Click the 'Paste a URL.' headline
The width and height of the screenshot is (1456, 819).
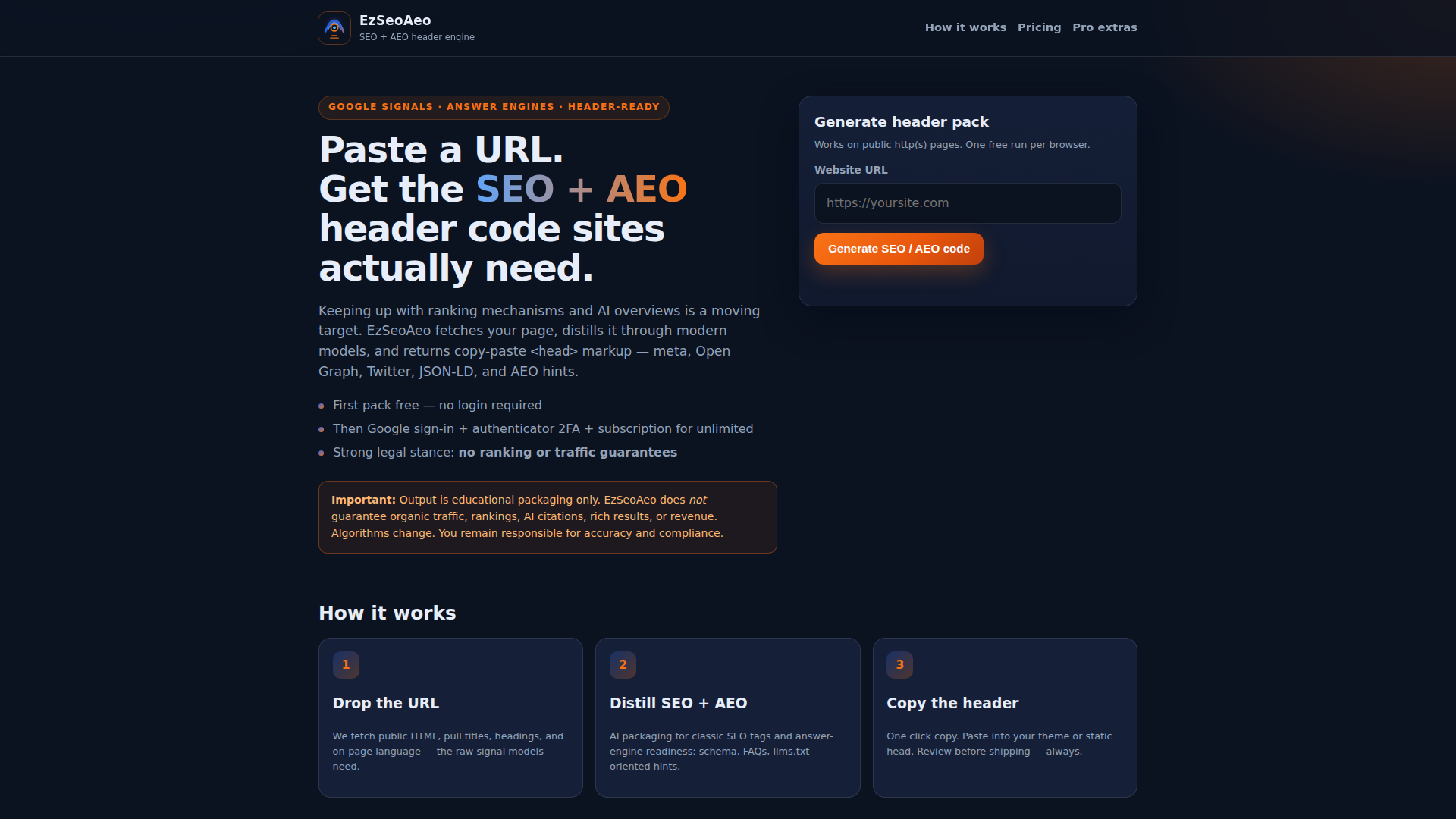pos(441,149)
